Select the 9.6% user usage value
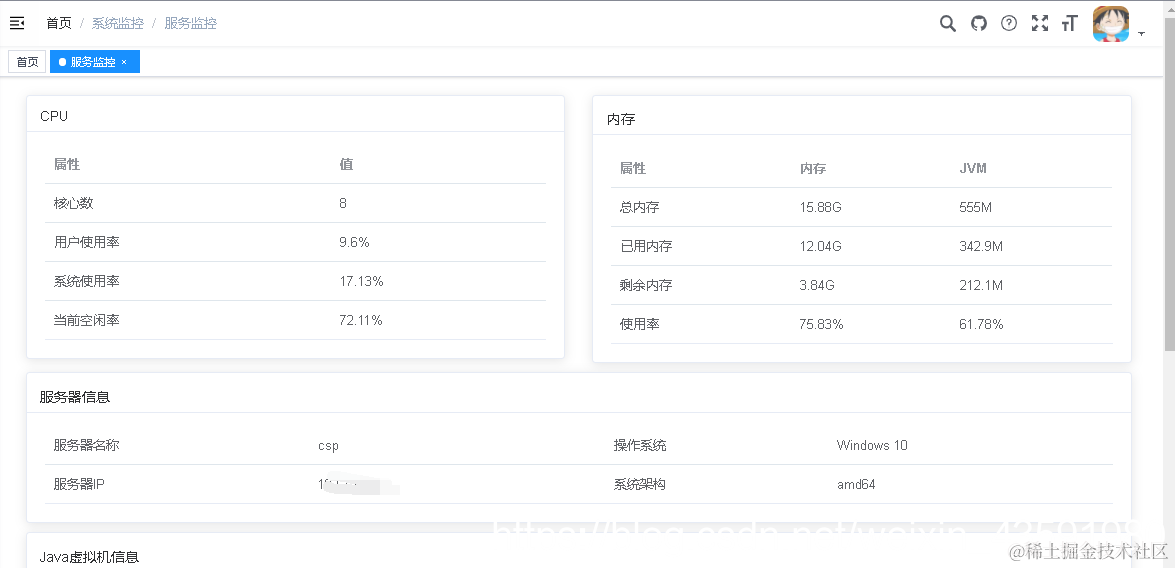Screen dimensions: 1175x568 tap(354, 242)
